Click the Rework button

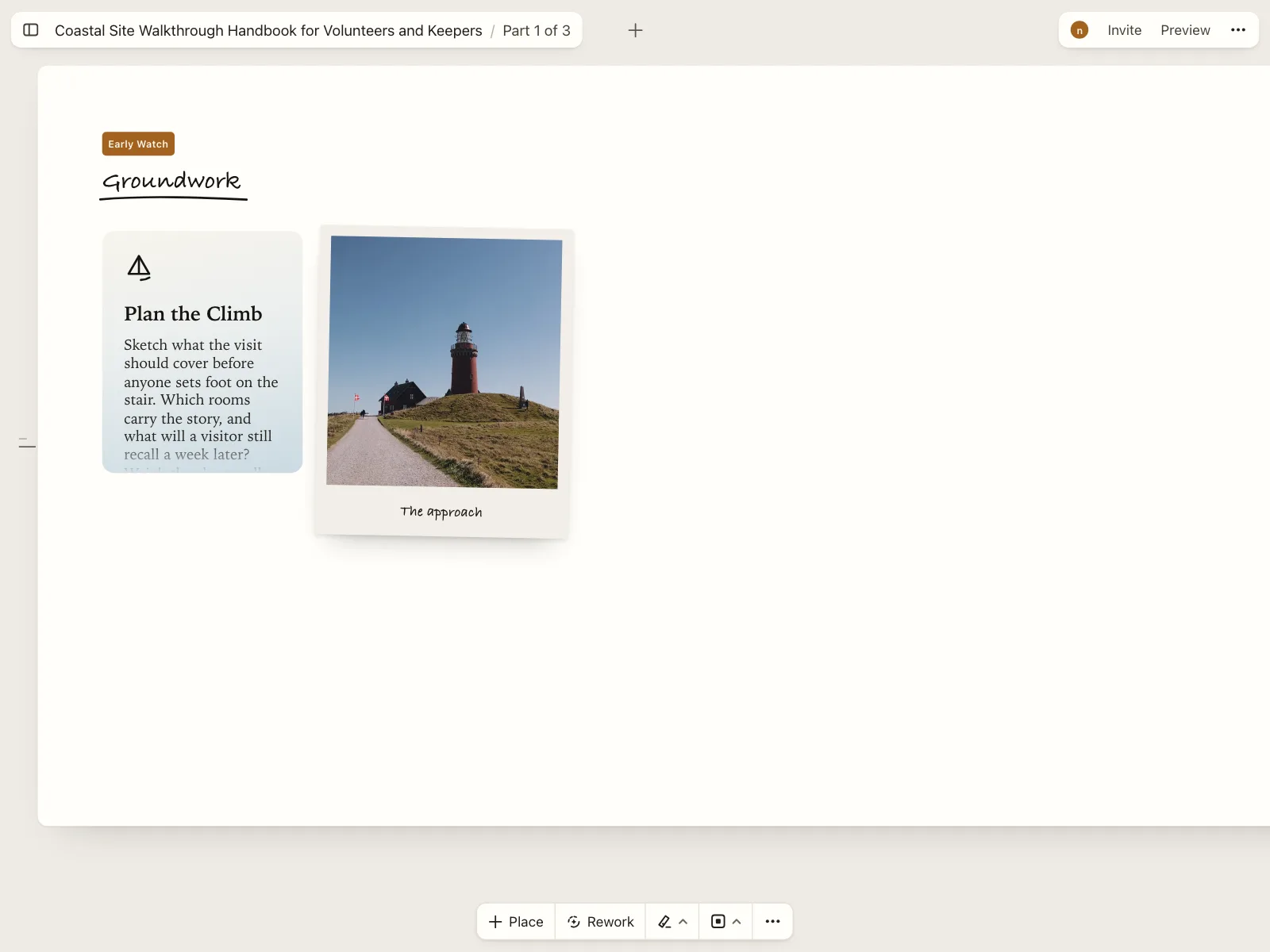click(600, 922)
